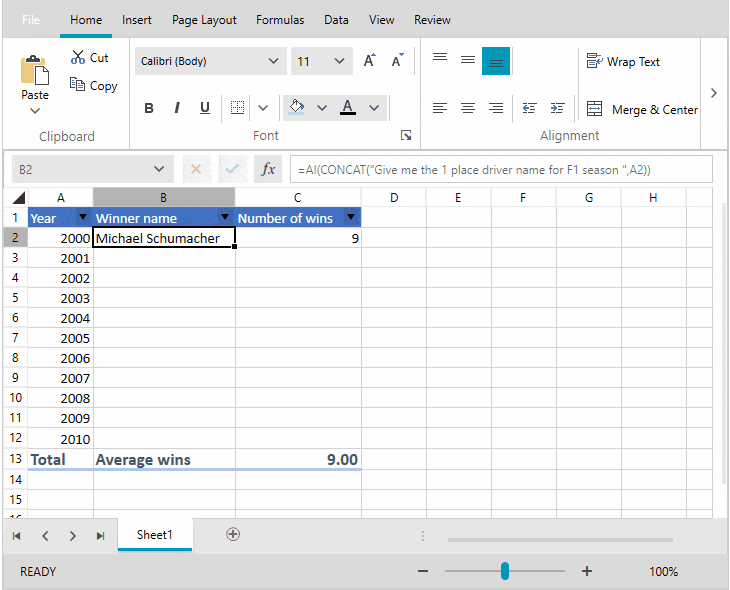Go to last sheet navigation icon

(x=100, y=536)
